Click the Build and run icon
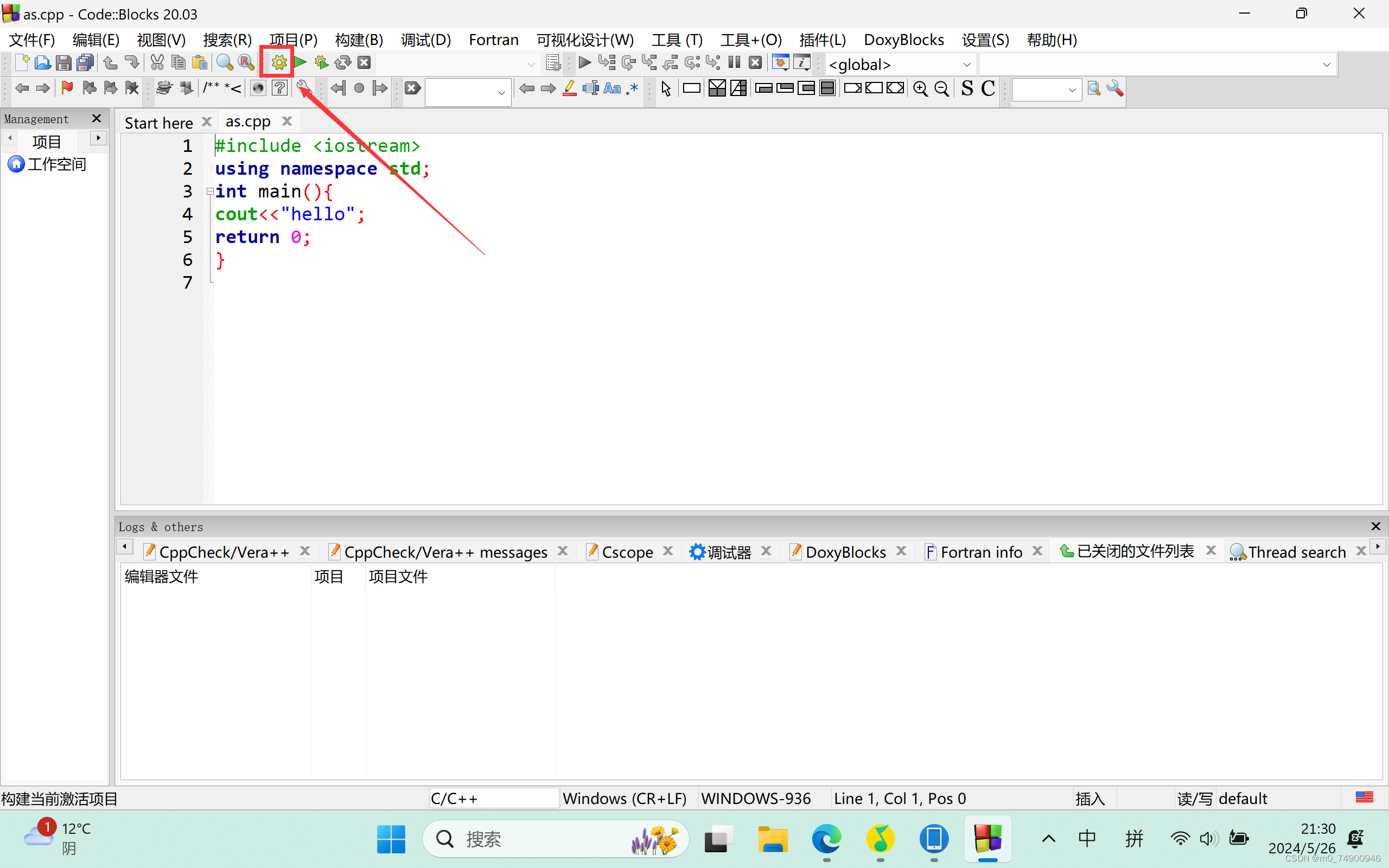Image resolution: width=1389 pixels, height=868 pixels. click(x=321, y=62)
